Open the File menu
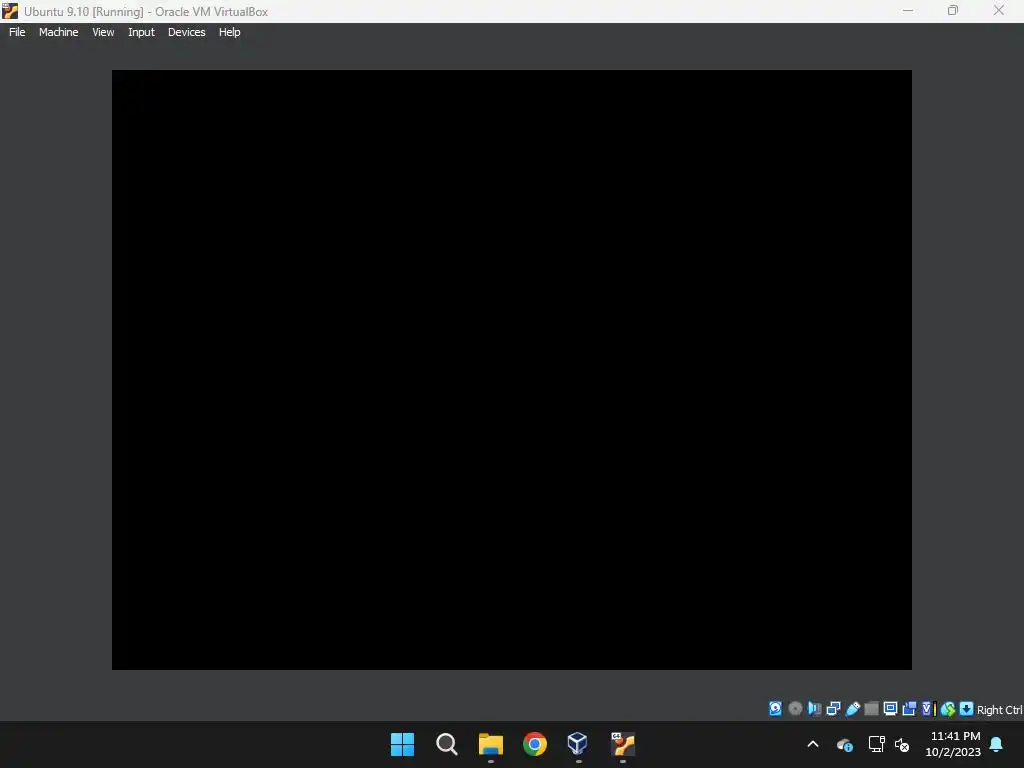 coord(17,32)
